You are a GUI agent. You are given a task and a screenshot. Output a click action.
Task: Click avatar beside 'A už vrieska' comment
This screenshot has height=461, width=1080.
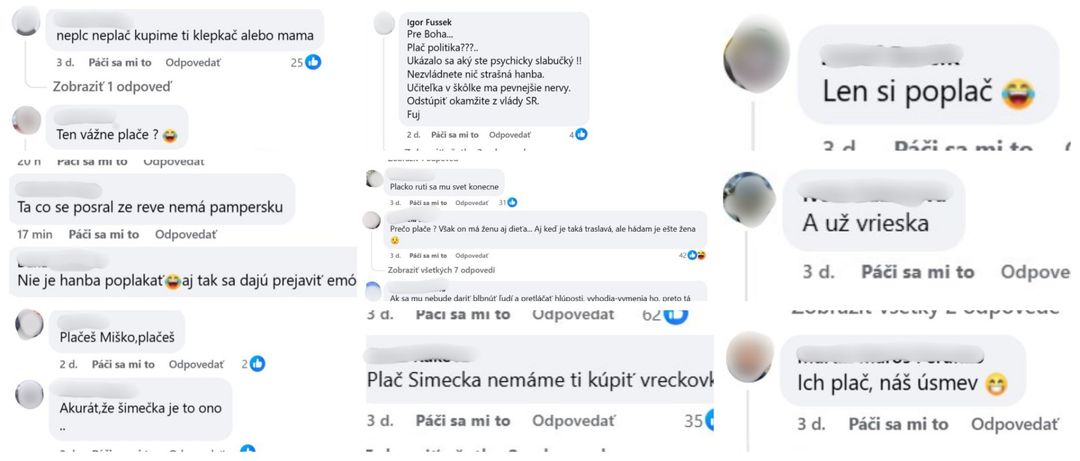coord(749,200)
